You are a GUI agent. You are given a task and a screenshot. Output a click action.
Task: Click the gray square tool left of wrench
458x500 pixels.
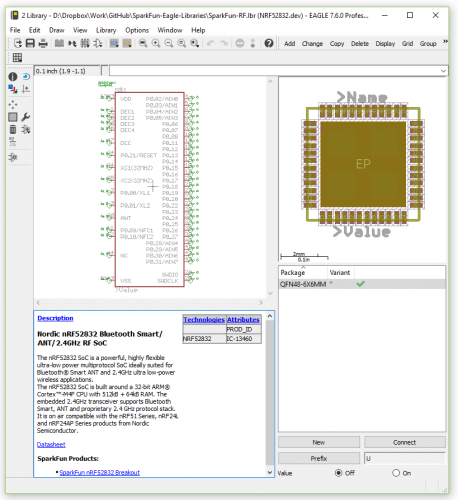click(x=13, y=117)
